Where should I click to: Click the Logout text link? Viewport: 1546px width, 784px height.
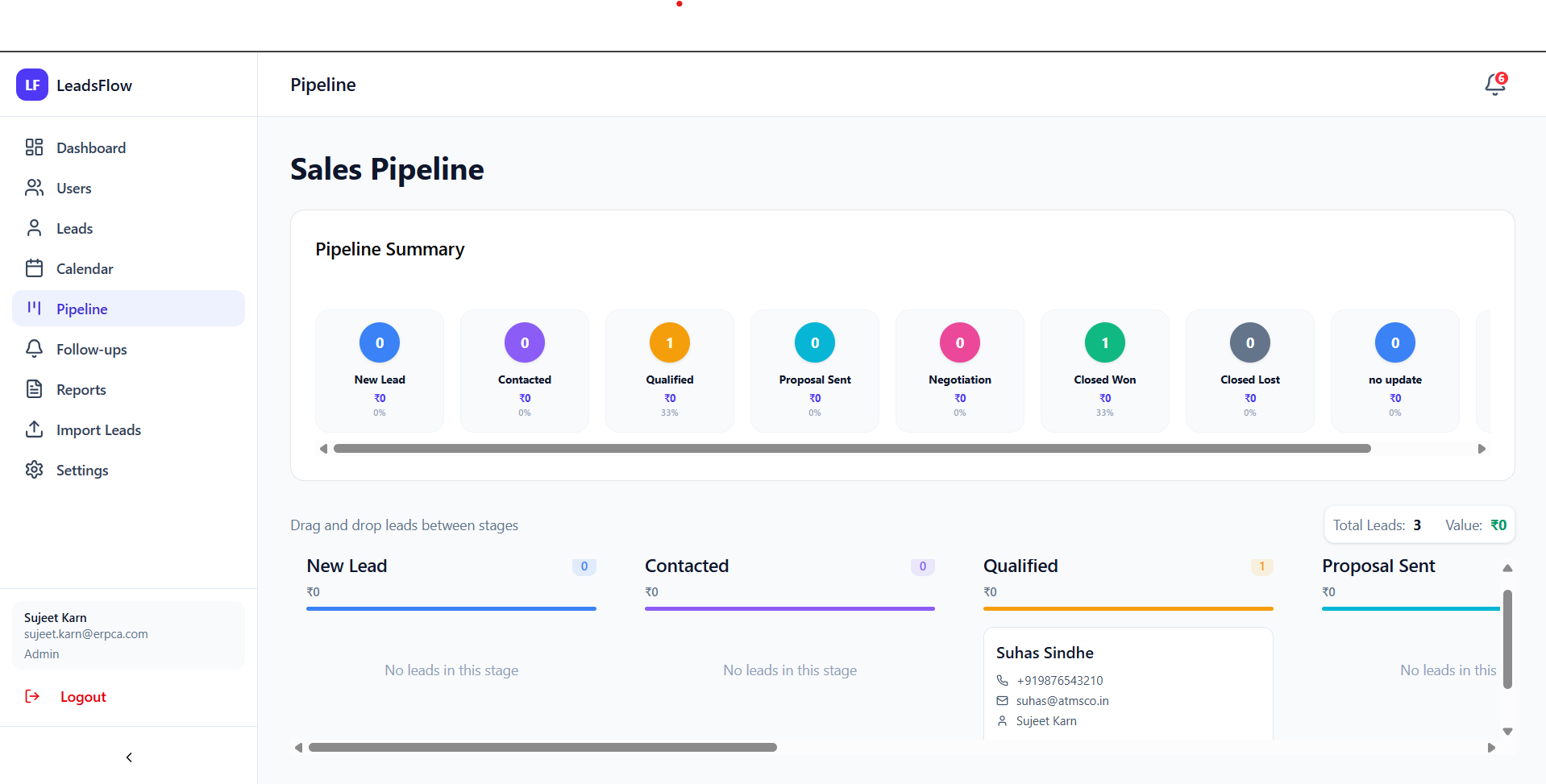82,696
